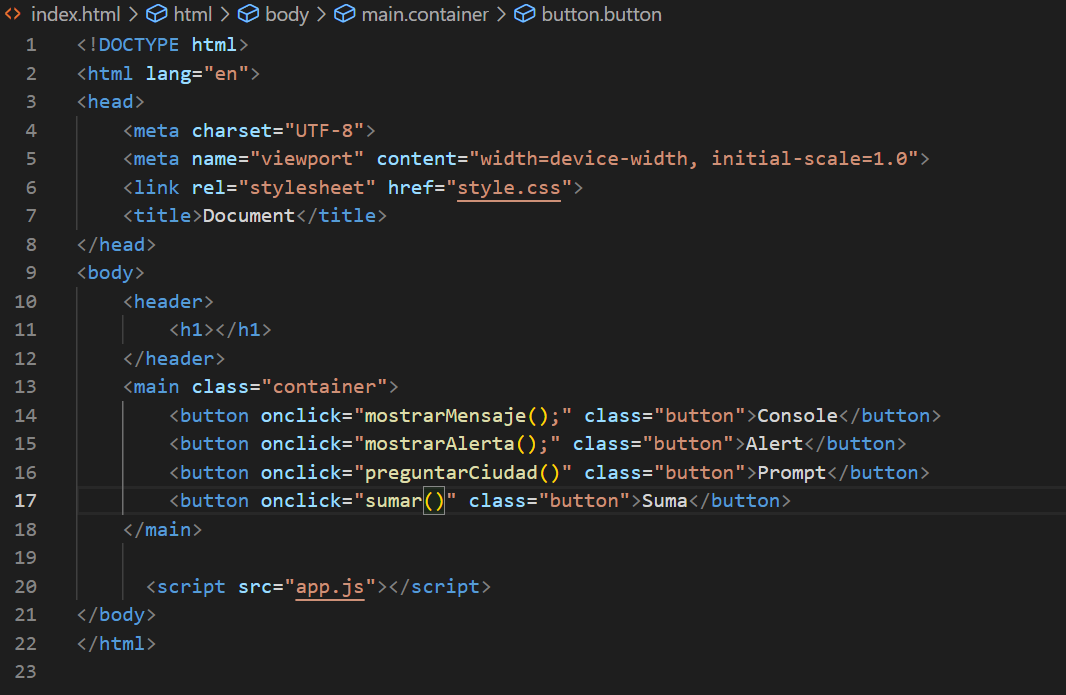Select the main.container breadcrumb segment

coord(425,14)
